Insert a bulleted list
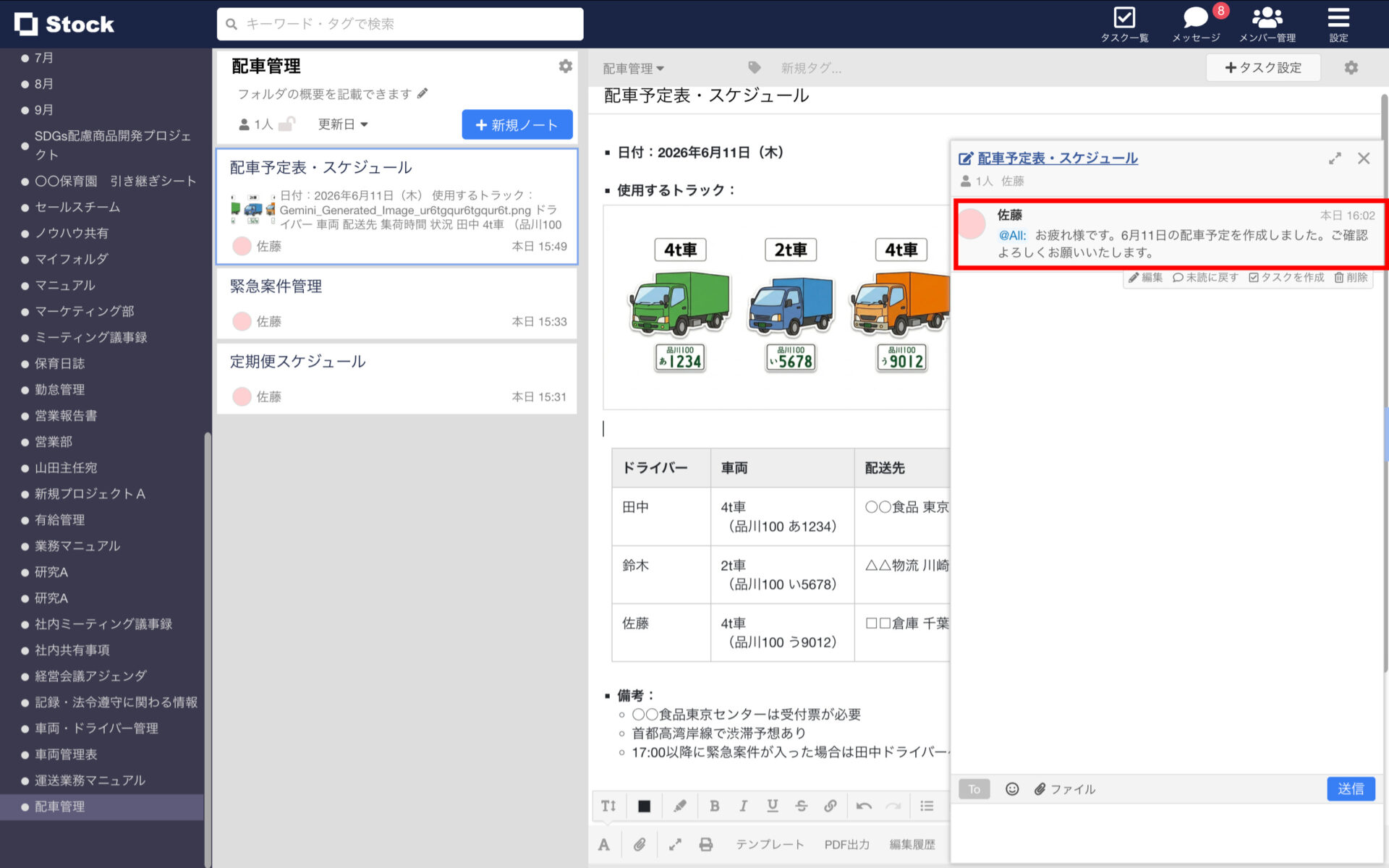The image size is (1389, 868). (927, 806)
